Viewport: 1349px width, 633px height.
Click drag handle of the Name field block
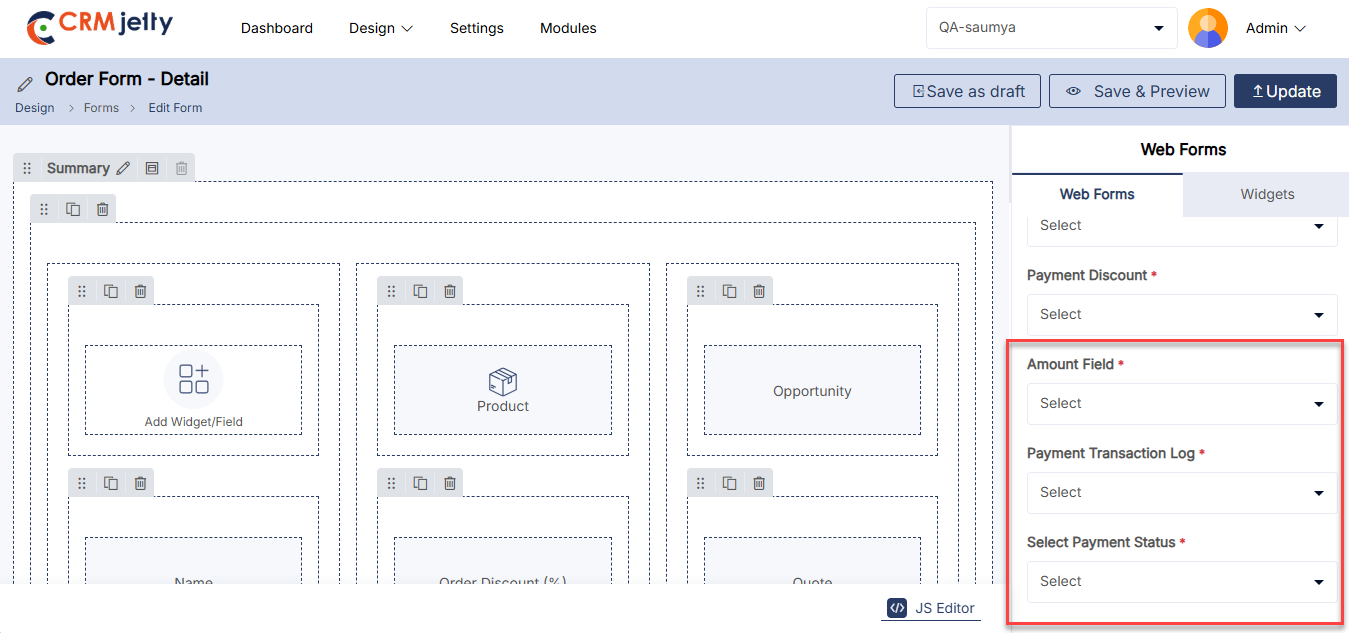pyautogui.click(x=82, y=483)
